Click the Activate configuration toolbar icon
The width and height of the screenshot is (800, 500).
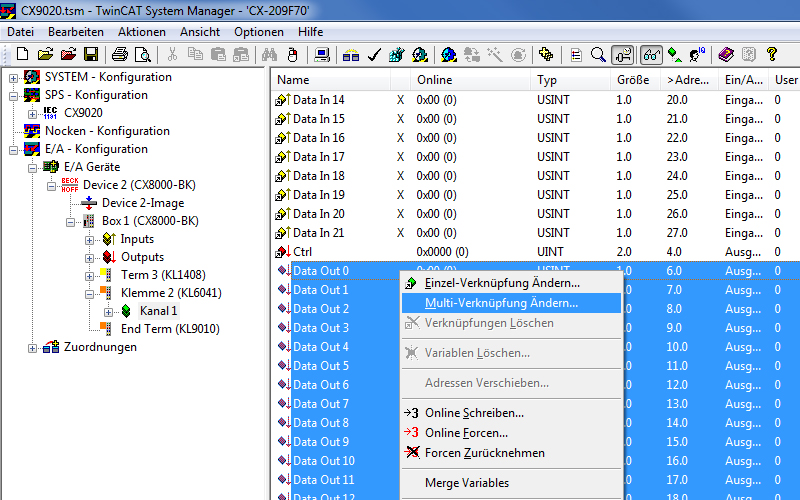(396, 54)
